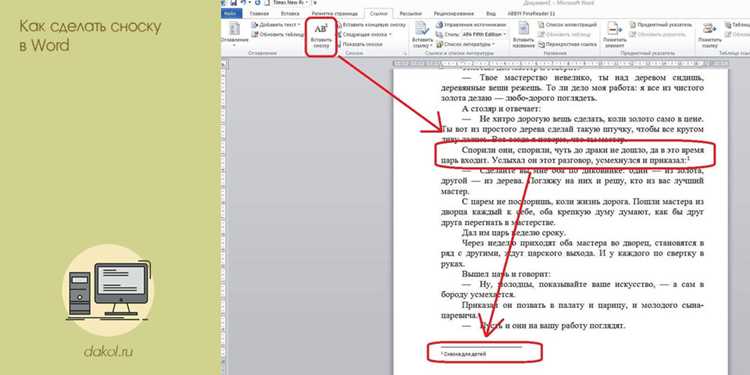The image size is (750, 375).
Task: Click the Undo icon in quick access toolbar
Action: 243,3
